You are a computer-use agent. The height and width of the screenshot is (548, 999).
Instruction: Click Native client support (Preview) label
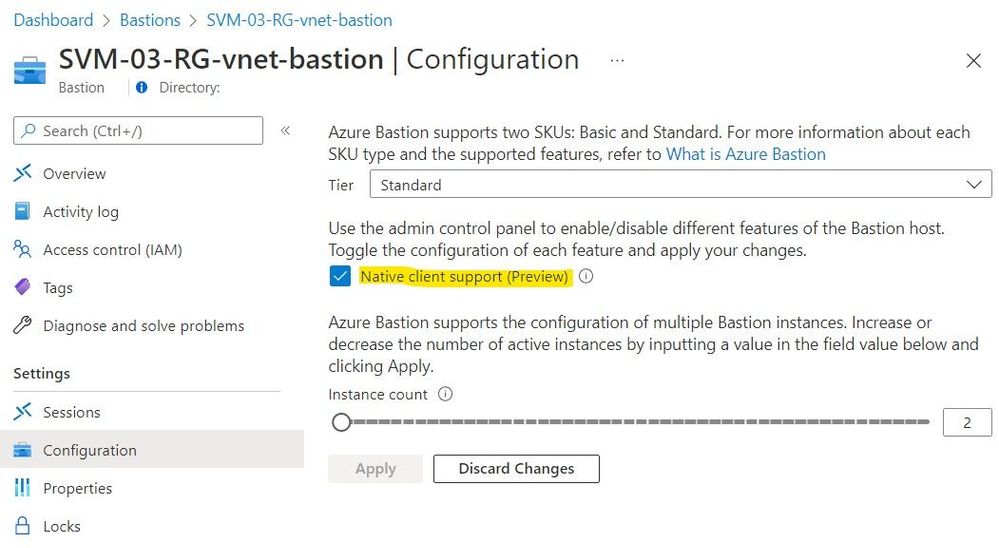[x=464, y=277]
